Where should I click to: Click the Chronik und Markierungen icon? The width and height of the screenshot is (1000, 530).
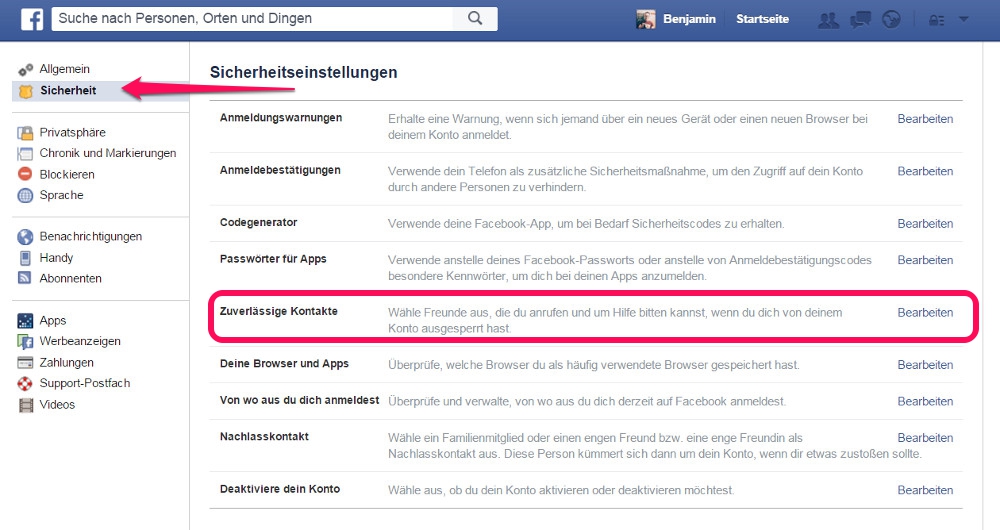pyautogui.click(x=26, y=154)
